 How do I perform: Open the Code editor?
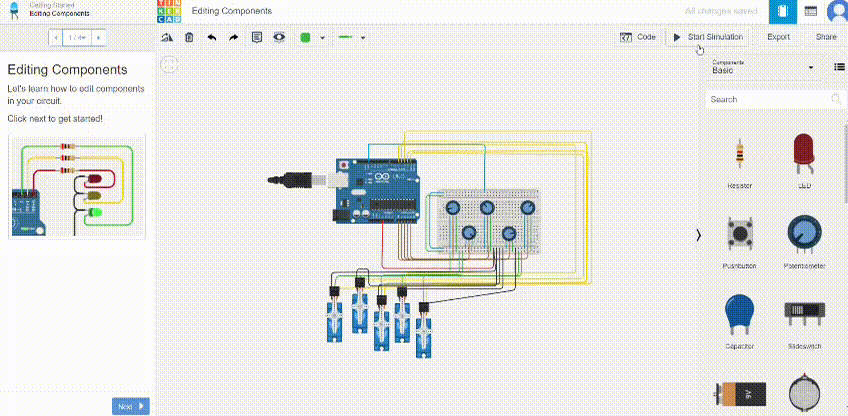(638, 37)
